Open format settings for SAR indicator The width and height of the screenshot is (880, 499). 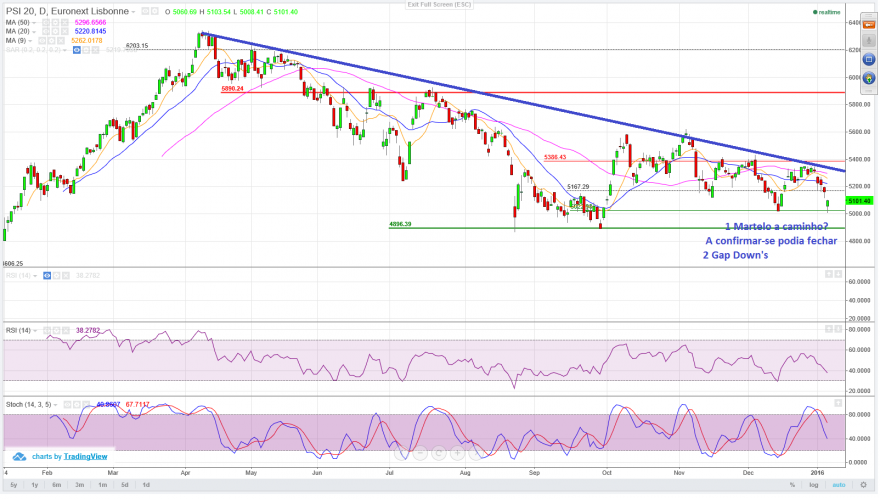pyautogui.click(x=86, y=50)
